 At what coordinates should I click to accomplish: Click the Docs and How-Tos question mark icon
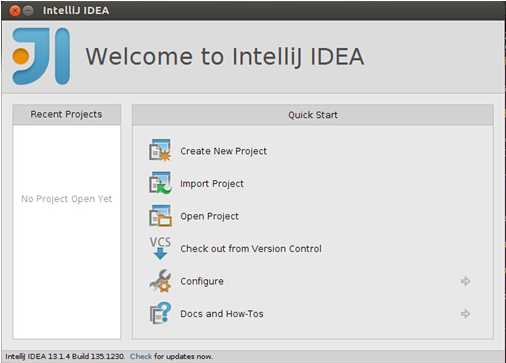click(x=160, y=313)
